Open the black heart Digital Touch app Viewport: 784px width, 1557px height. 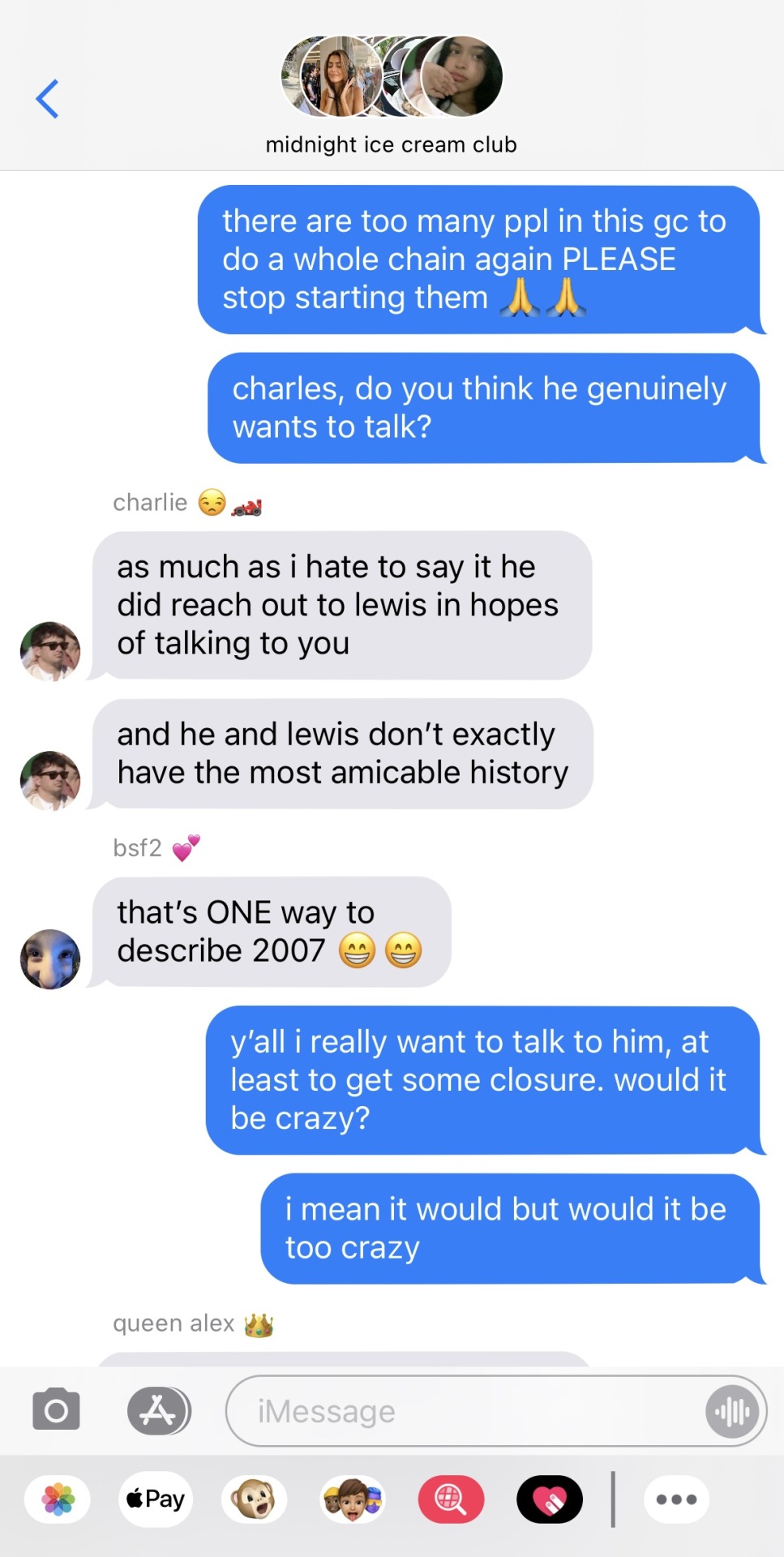550,1499
